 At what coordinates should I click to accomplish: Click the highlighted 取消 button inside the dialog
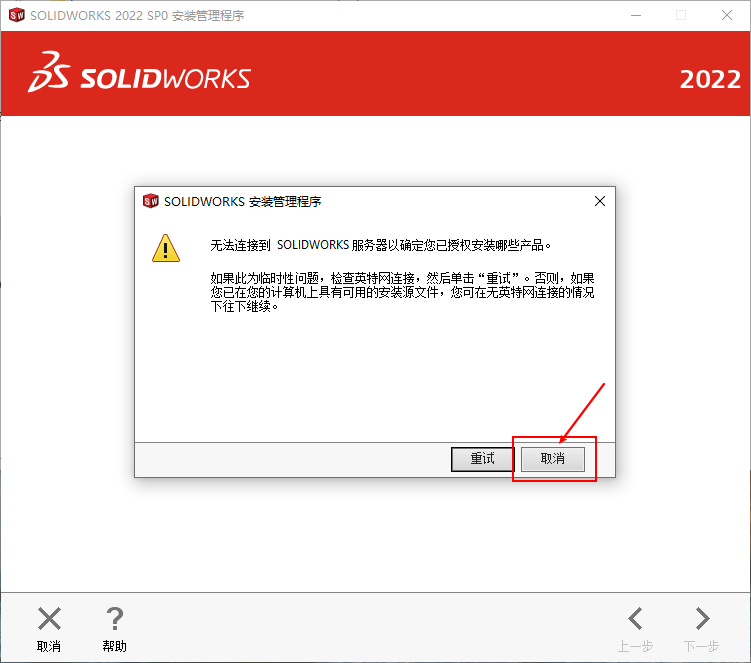pyautogui.click(x=553, y=459)
